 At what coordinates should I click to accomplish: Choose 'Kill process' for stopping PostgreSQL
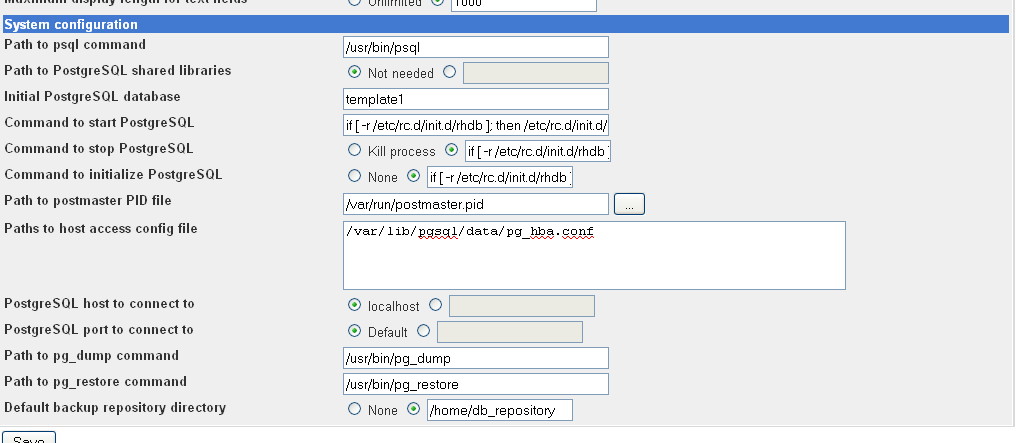pos(354,150)
